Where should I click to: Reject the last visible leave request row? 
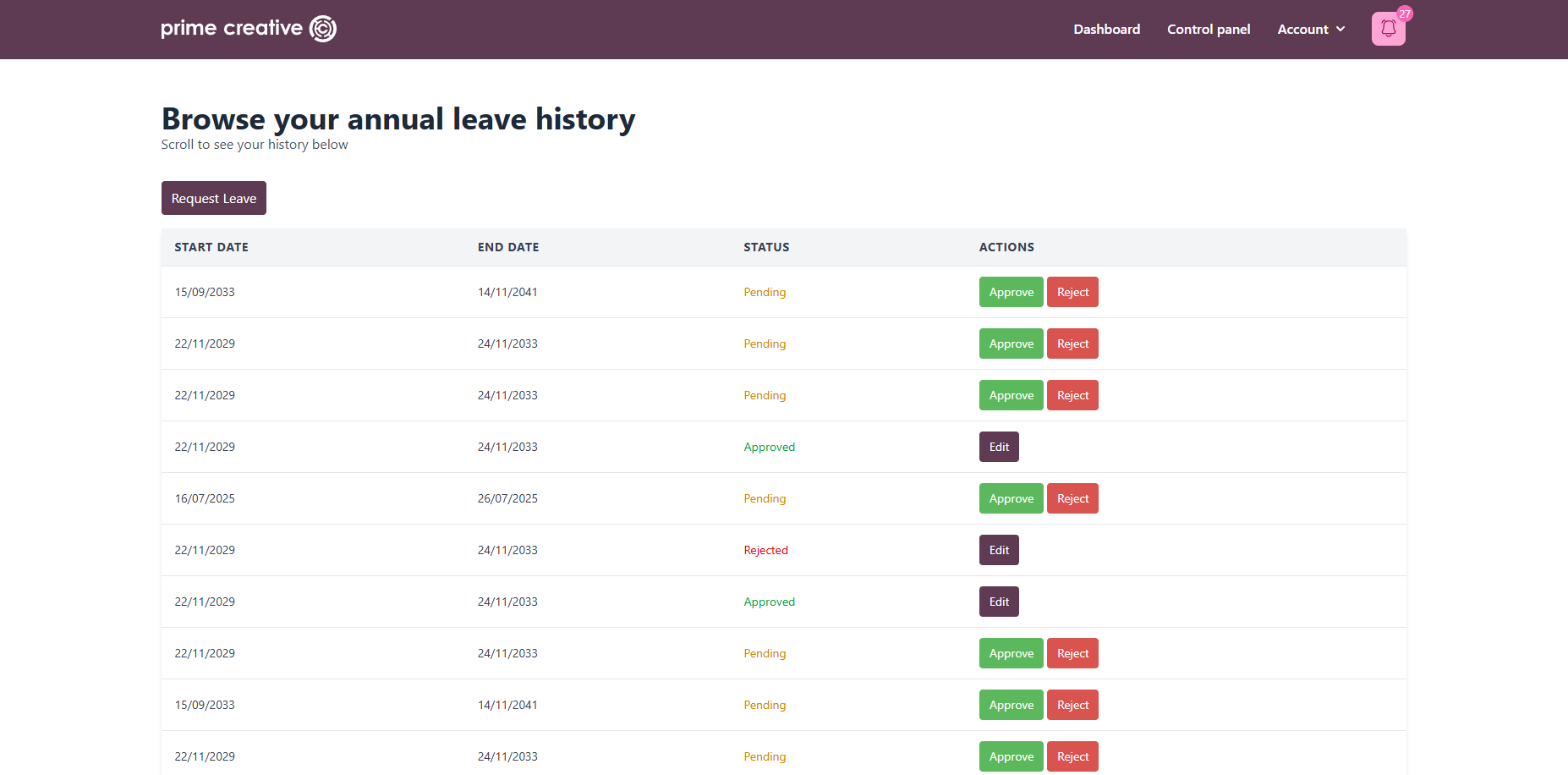[1072, 756]
